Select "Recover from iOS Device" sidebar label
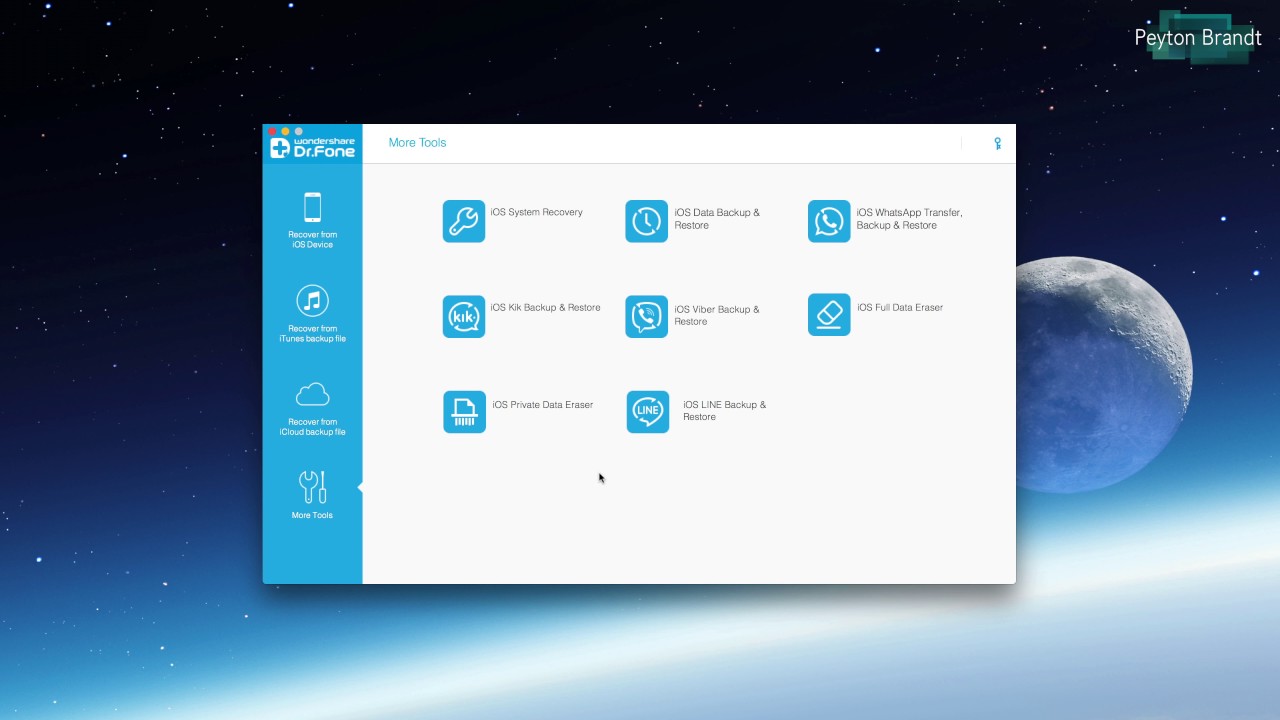Viewport: 1280px width, 720px height. (312, 240)
